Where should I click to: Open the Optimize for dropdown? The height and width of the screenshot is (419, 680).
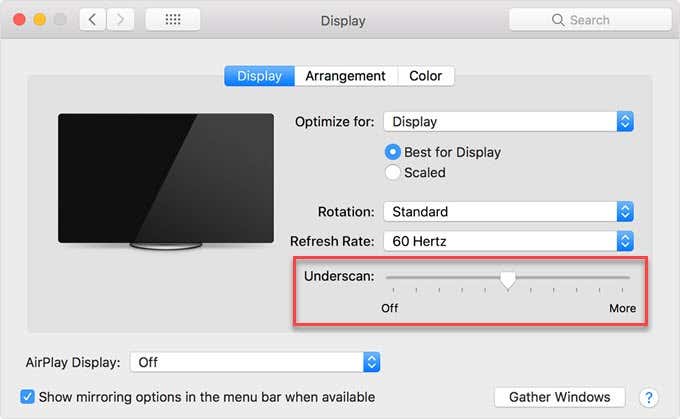pos(508,122)
